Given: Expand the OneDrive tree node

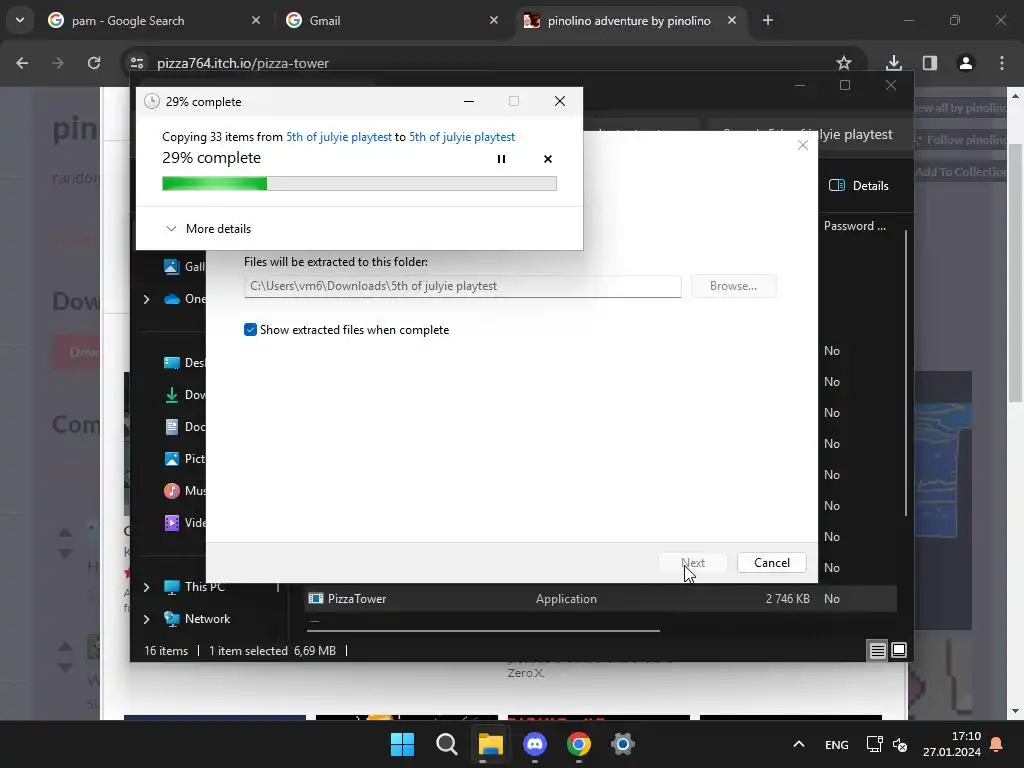Looking at the screenshot, I should point(146,299).
